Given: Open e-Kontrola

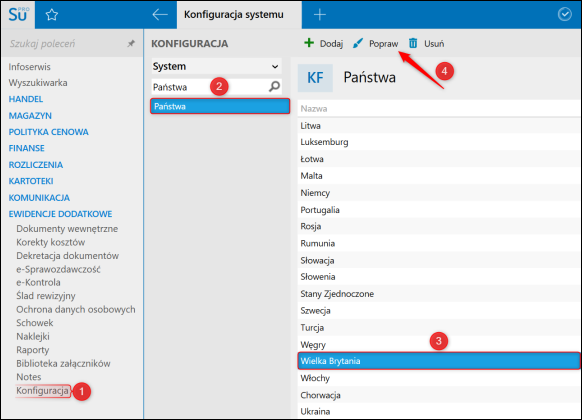Looking at the screenshot, I should point(38,282).
